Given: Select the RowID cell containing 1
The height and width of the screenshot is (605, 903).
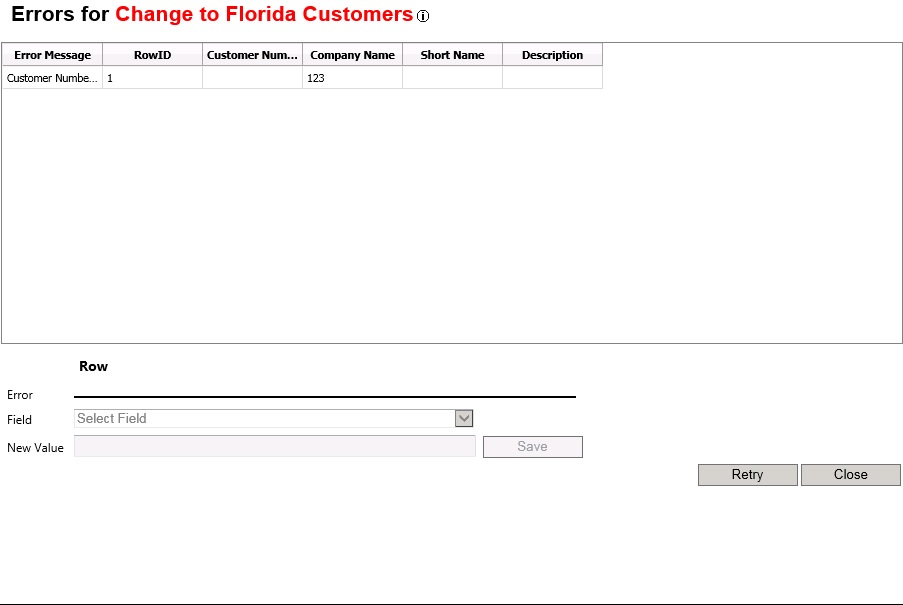Looking at the screenshot, I should (x=152, y=78).
